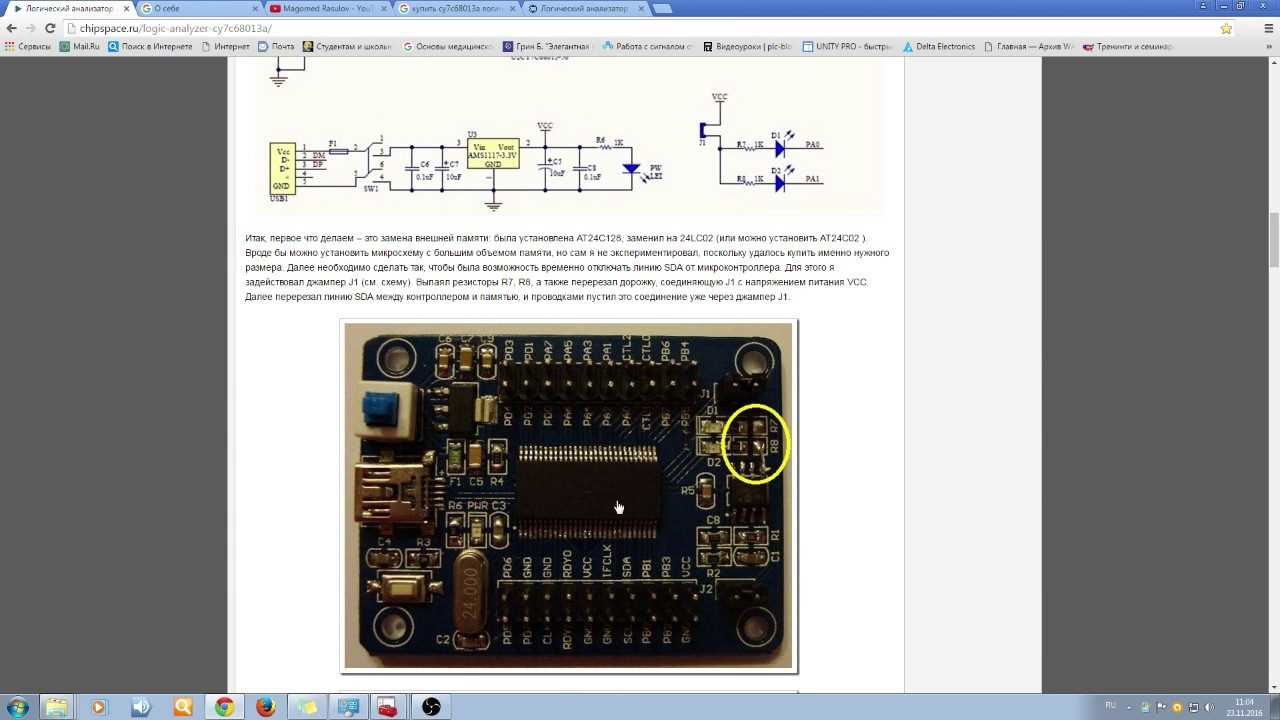Bookmark this page with the star icon
1280x720 pixels.
coord(1226,28)
